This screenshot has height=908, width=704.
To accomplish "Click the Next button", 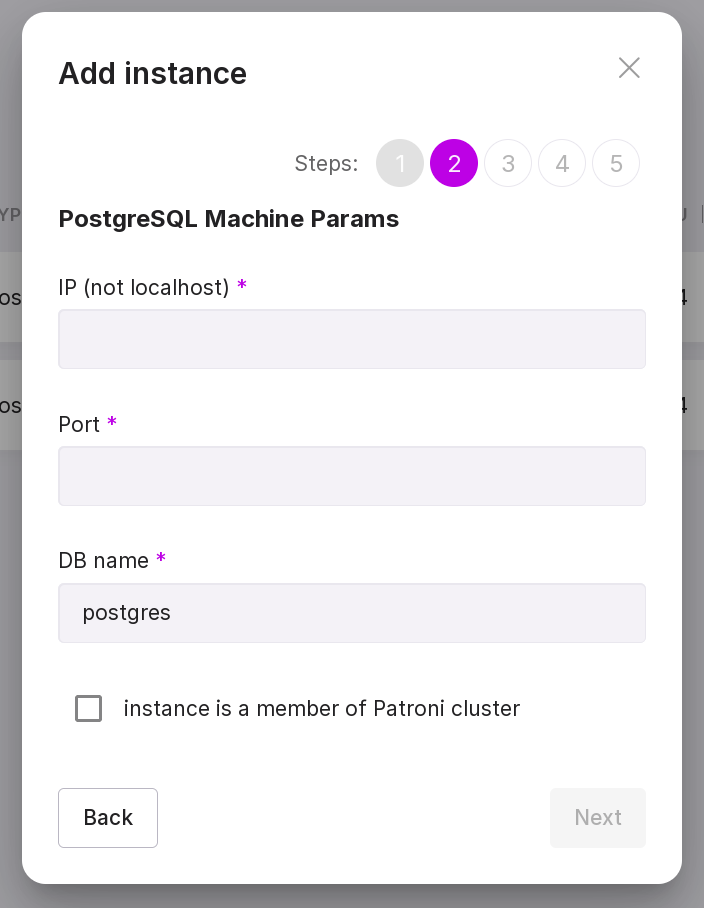I will [x=598, y=818].
